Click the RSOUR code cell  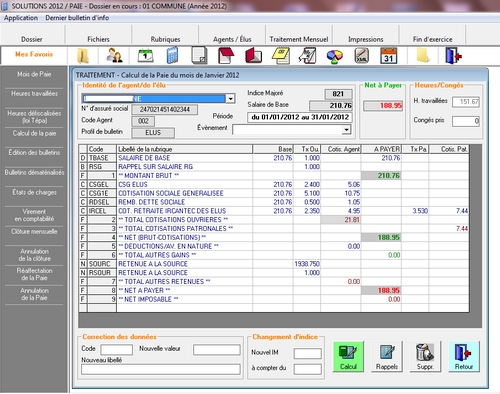(x=102, y=273)
